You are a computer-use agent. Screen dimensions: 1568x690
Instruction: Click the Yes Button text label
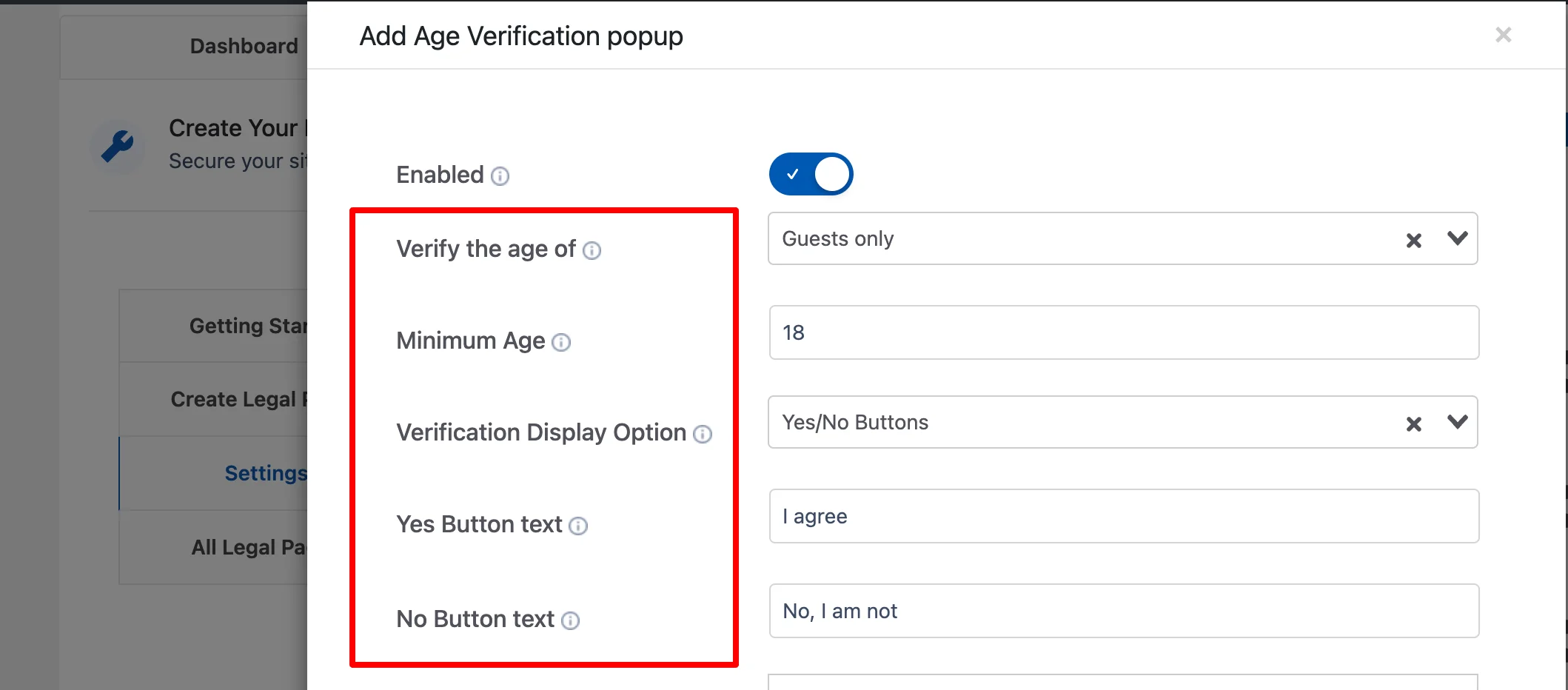click(479, 524)
